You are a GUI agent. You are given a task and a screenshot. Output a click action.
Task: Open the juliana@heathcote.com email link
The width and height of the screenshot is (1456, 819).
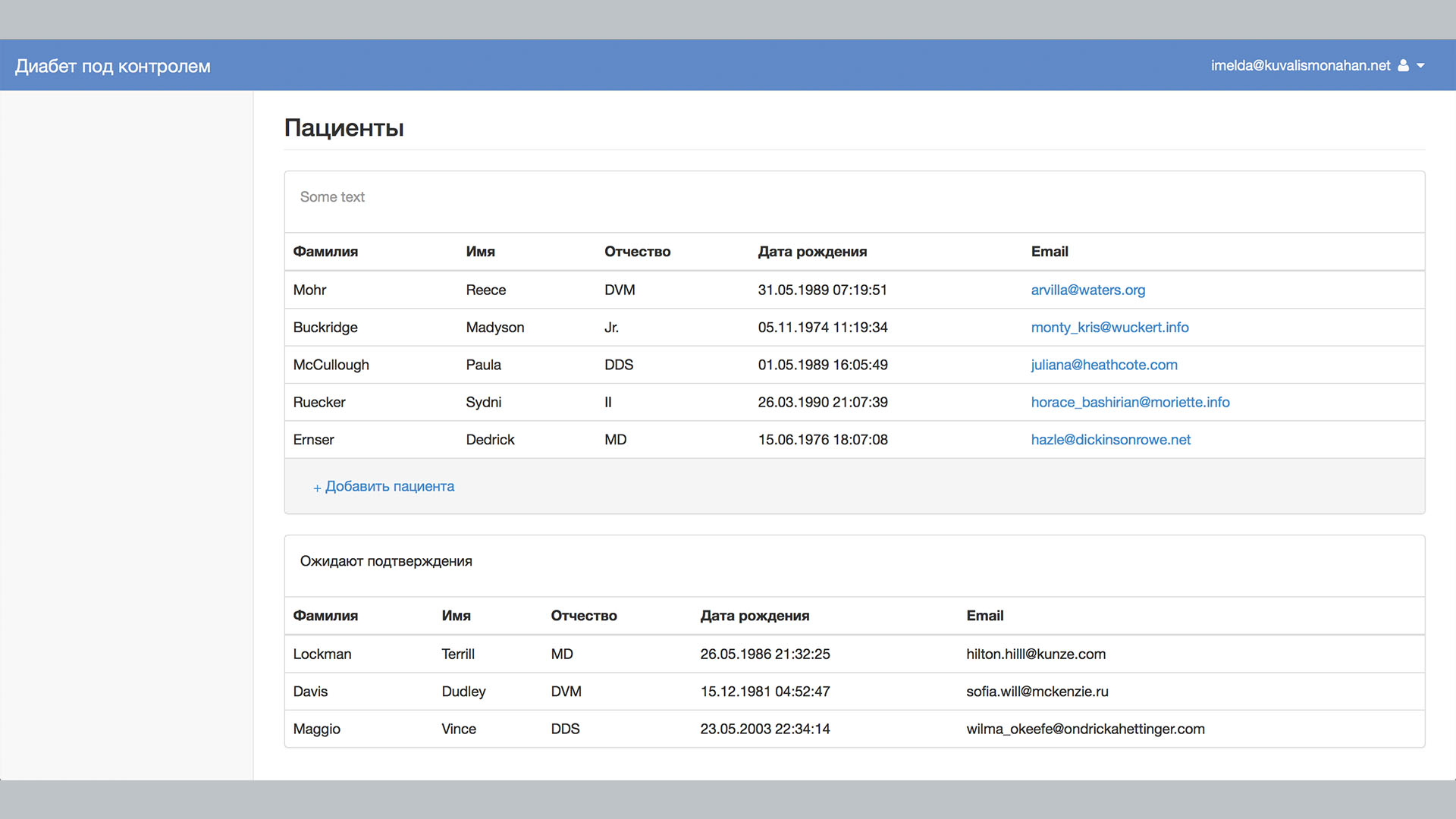(x=1103, y=365)
